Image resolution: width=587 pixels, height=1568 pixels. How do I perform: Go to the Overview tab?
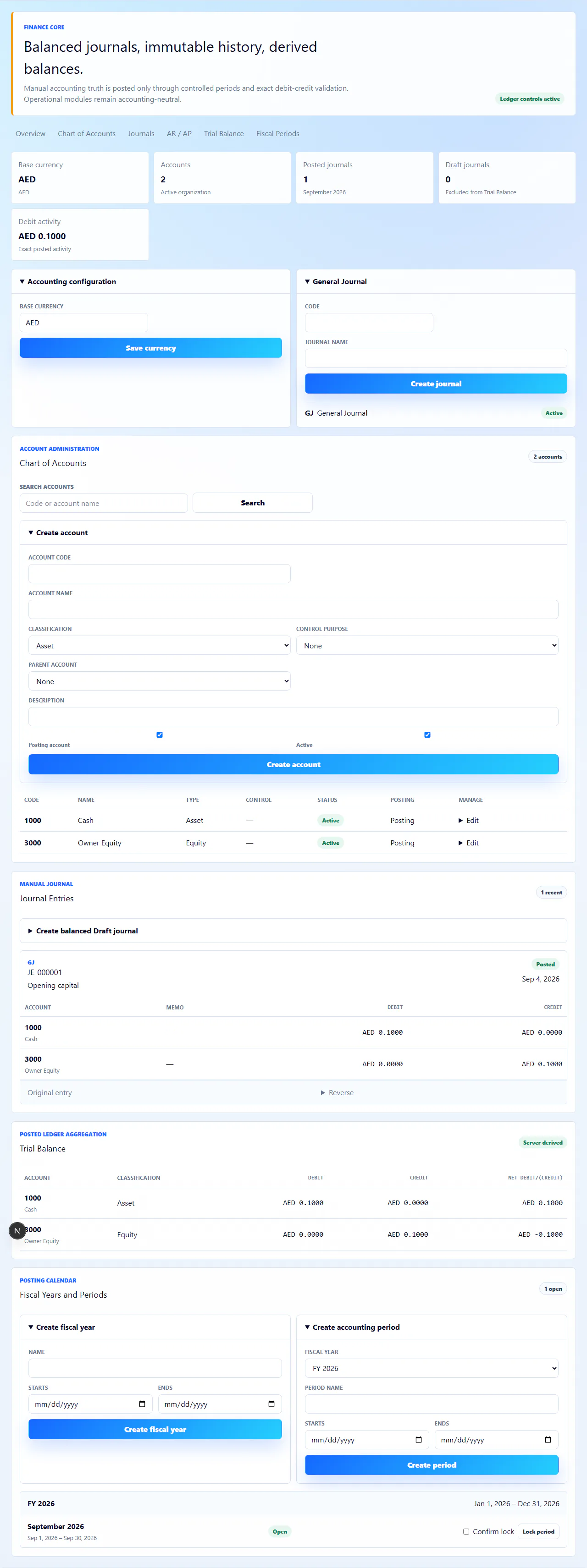[x=30, y=133]
